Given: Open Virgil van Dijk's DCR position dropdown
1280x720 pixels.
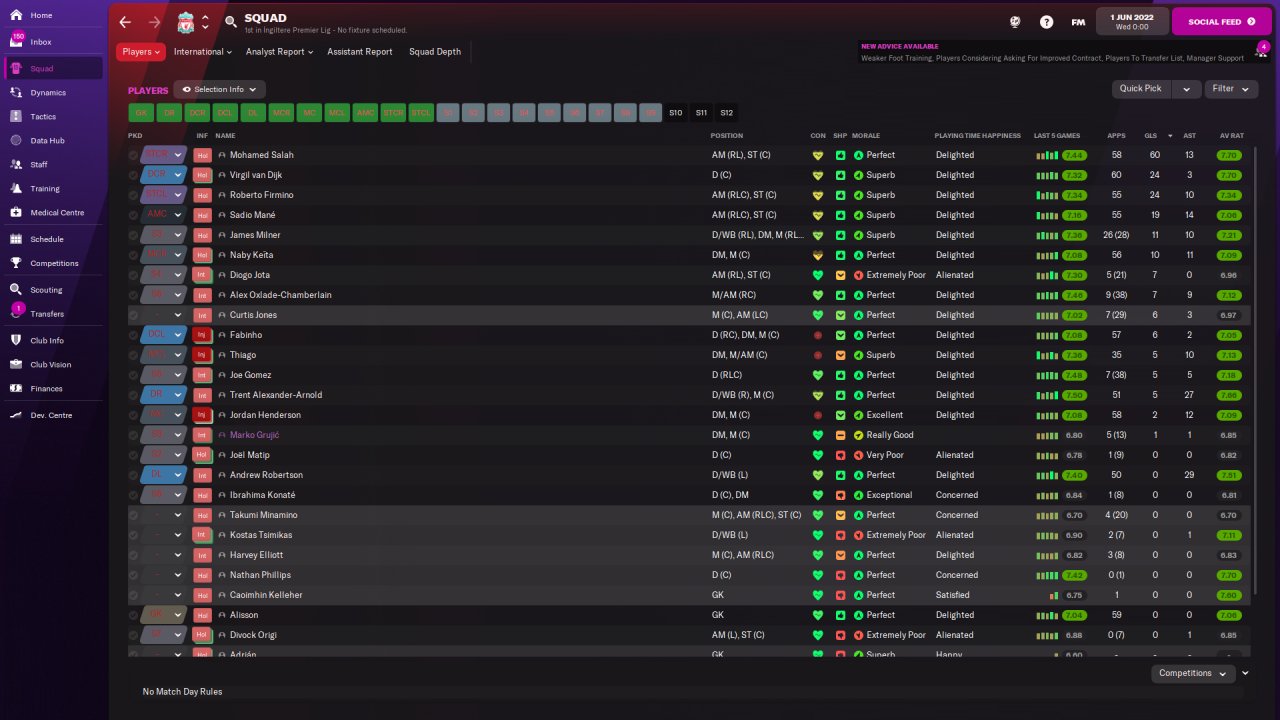Looking at the screenshot, I should (164, 175).
